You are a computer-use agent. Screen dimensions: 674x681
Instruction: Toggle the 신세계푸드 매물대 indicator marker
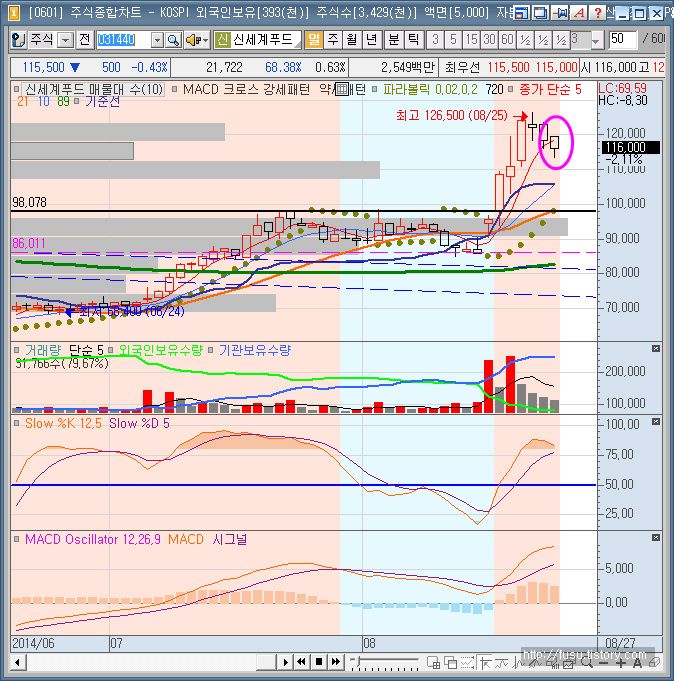[17, 89]
